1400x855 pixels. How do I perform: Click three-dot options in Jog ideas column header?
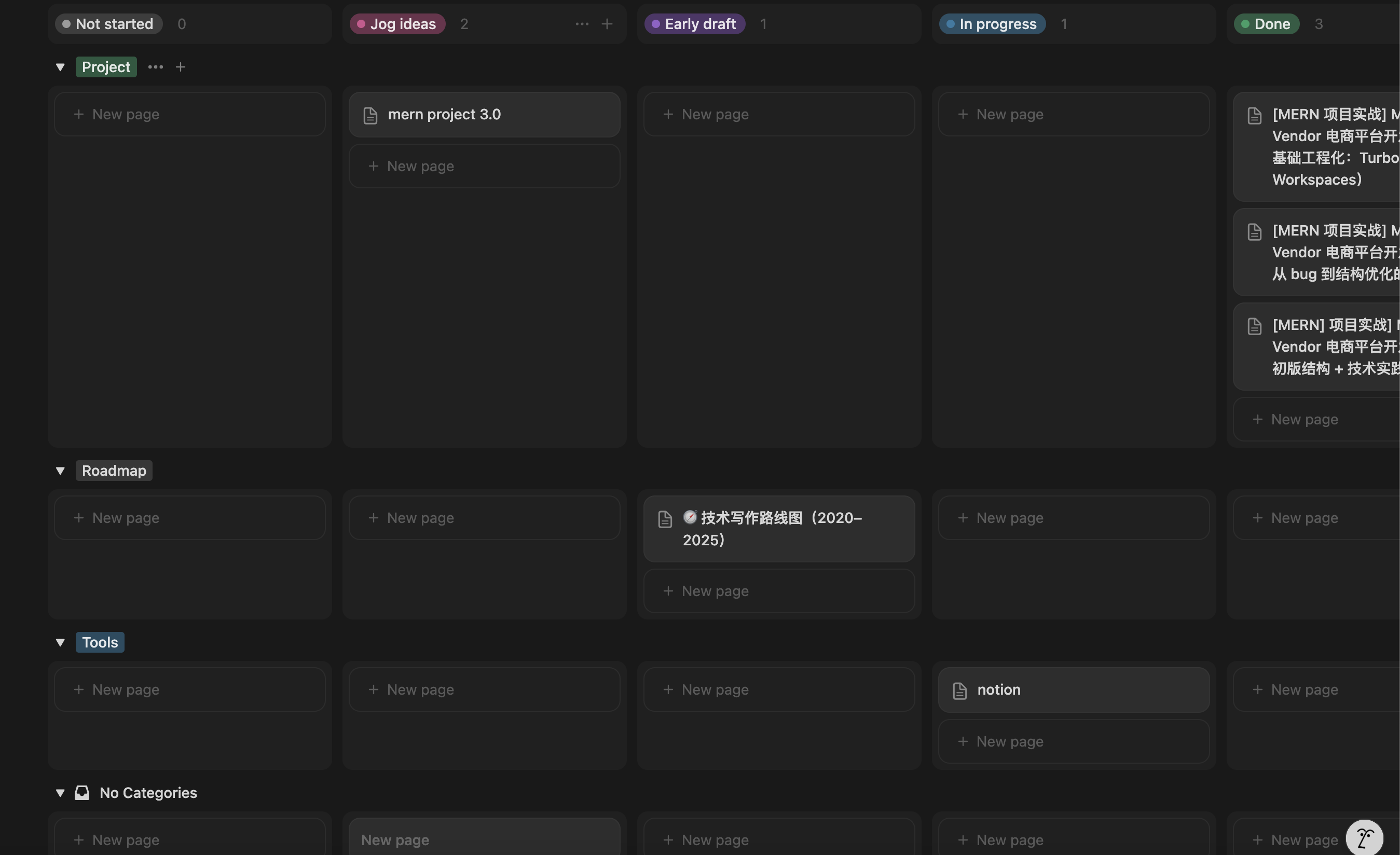click(581, 24)
